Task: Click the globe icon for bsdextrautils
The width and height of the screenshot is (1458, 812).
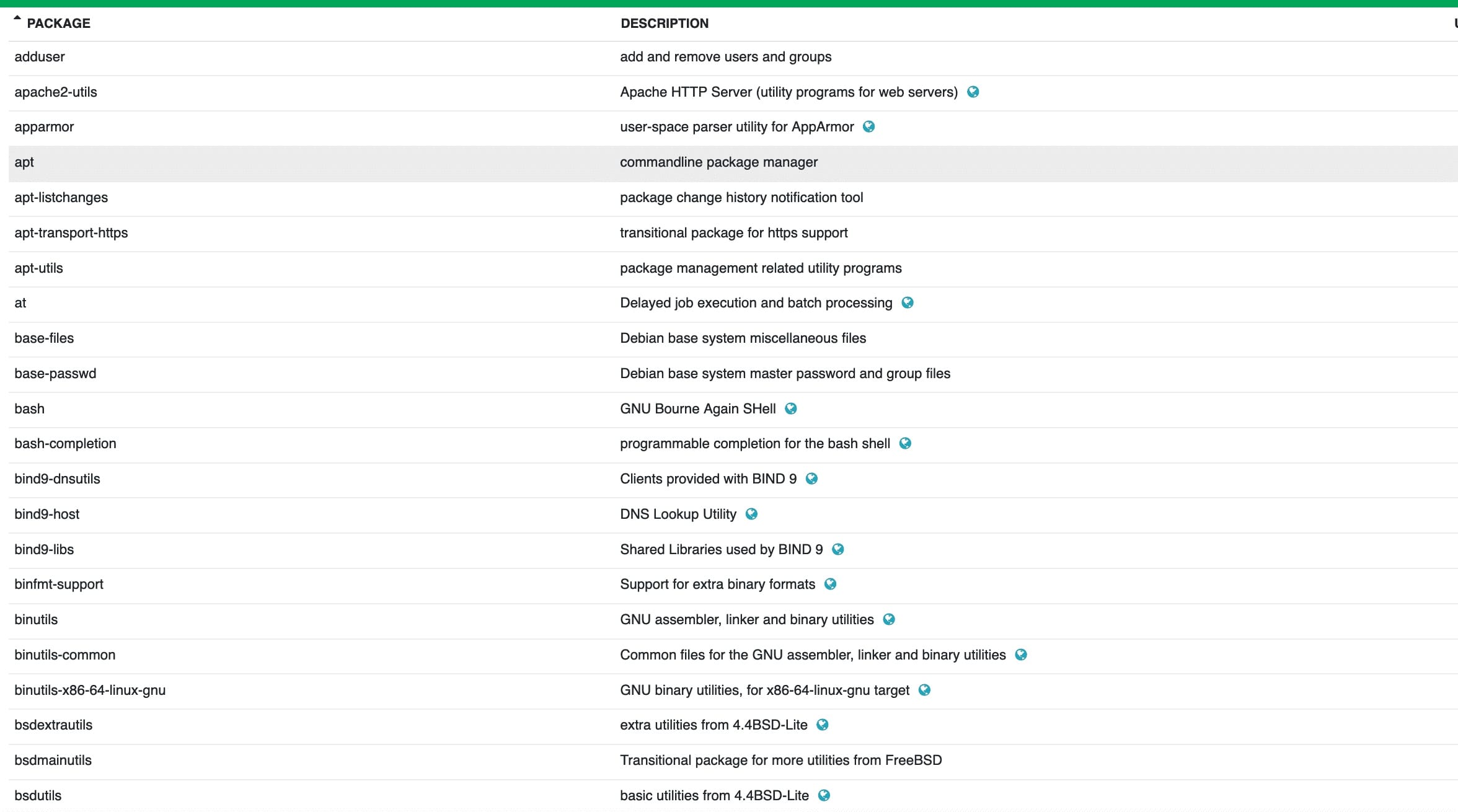Action: pos(823,725)
